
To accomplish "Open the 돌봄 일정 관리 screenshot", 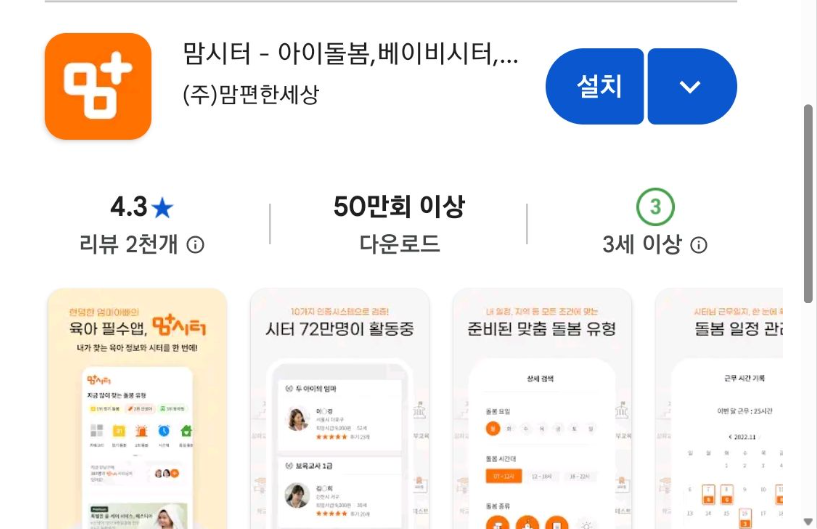I will point(719,409).
